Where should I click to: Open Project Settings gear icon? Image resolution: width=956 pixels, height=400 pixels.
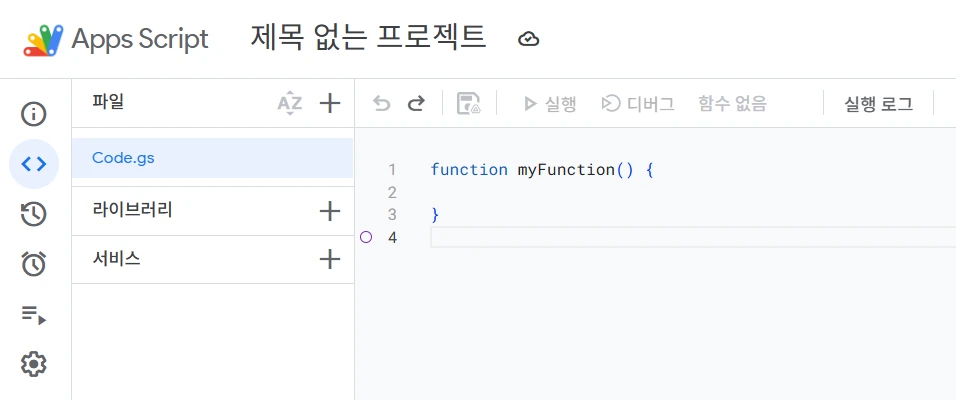[x=34, y=364]
